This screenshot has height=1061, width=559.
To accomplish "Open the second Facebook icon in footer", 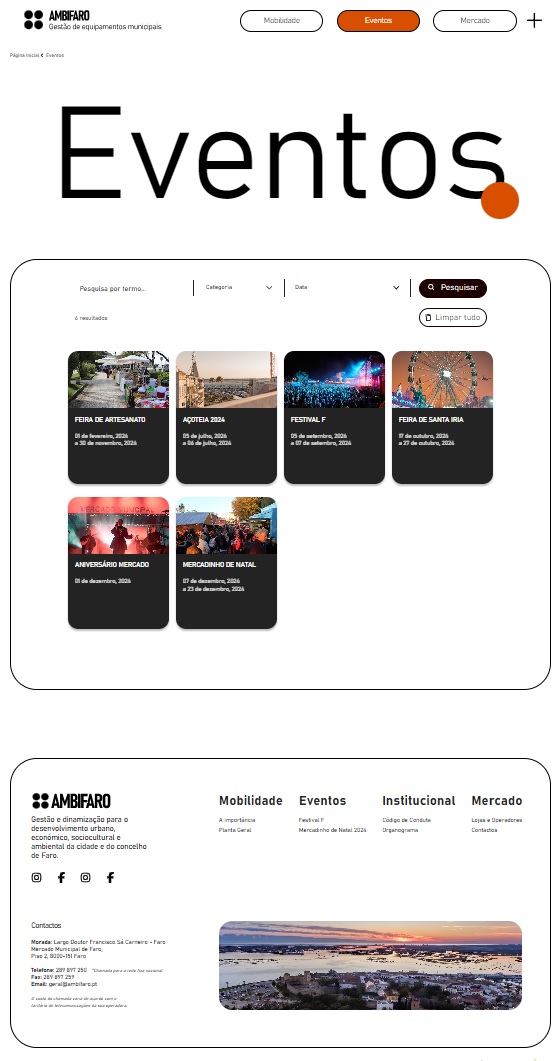I will point(110,878).
